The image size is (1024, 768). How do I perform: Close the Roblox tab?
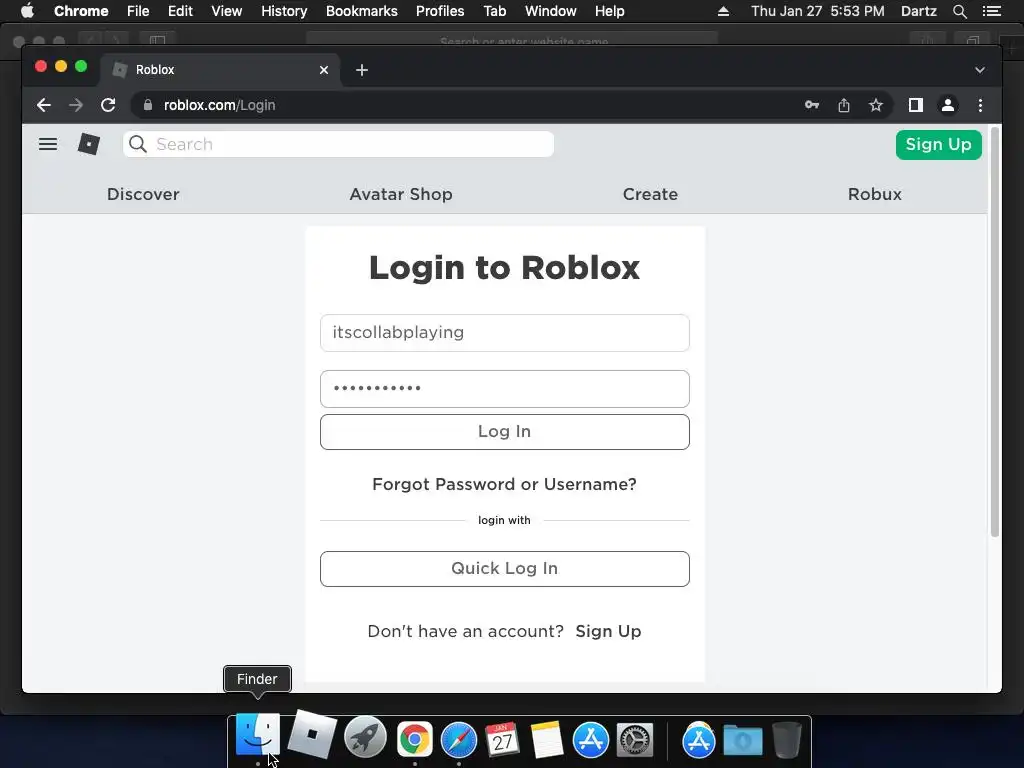(324, 70)
